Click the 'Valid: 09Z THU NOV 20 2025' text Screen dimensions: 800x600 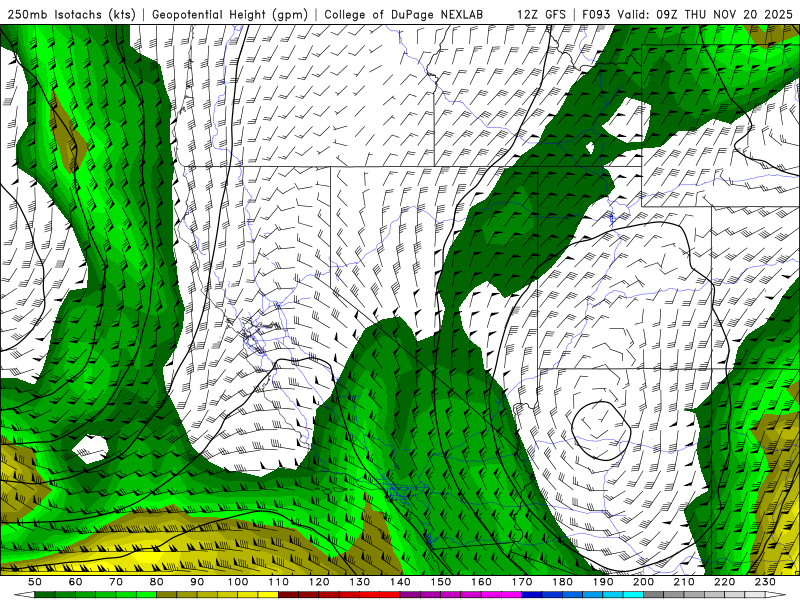pyautogui.click(x=705, y=15)
